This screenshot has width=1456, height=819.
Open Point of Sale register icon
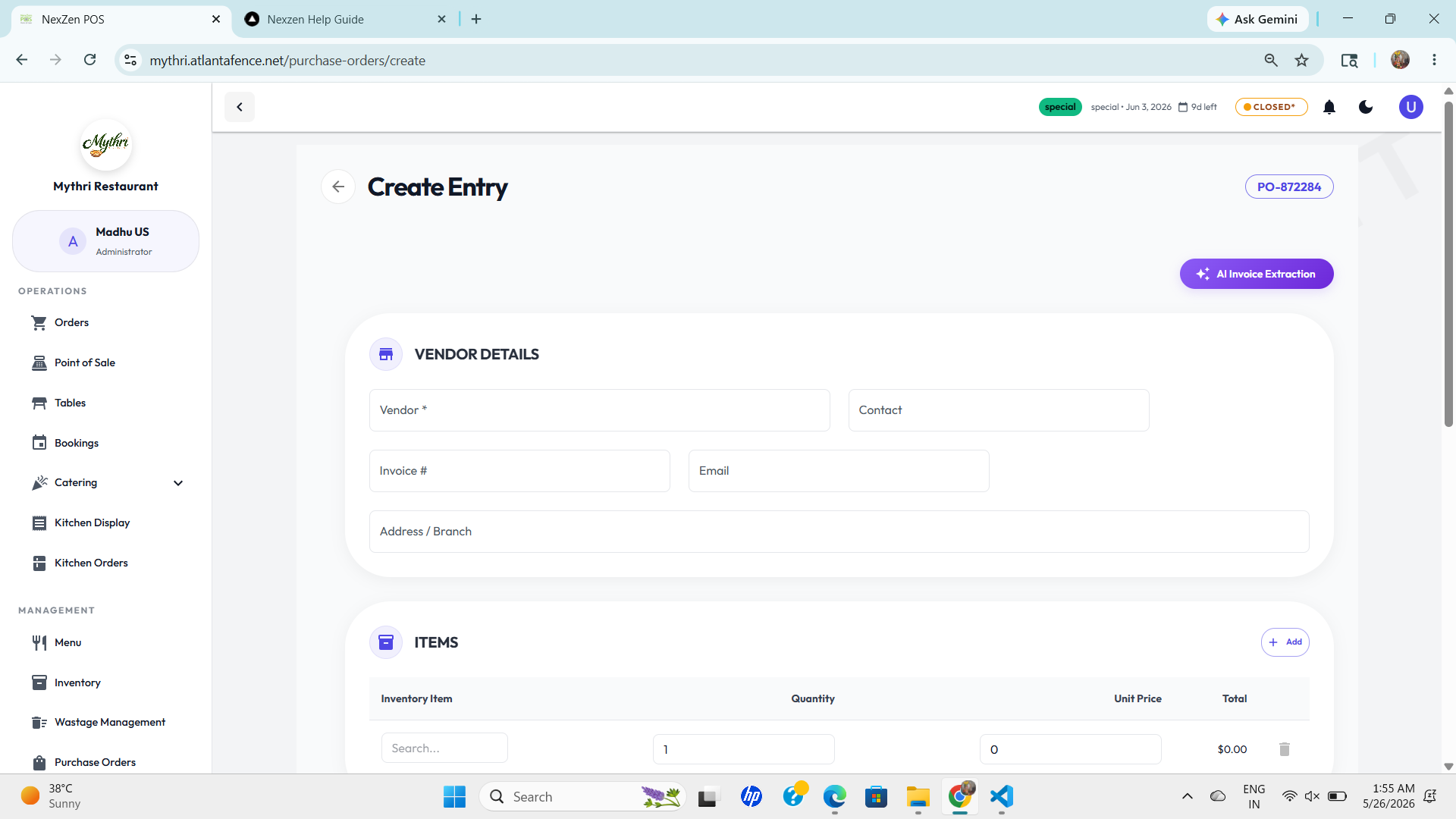pyautogui.click(x=39, y=363)
